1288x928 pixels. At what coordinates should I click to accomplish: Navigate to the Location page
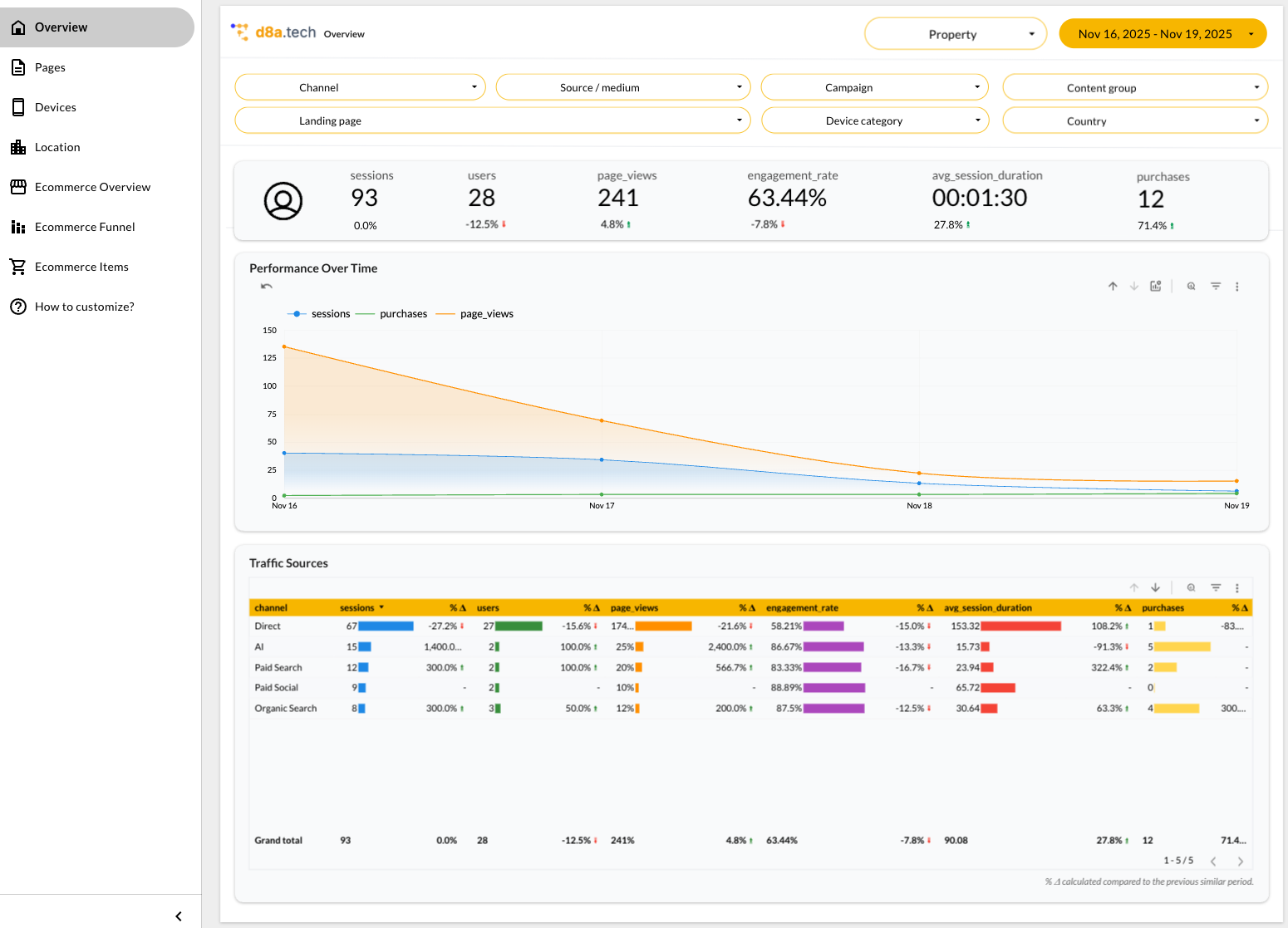tap(57, 147)
